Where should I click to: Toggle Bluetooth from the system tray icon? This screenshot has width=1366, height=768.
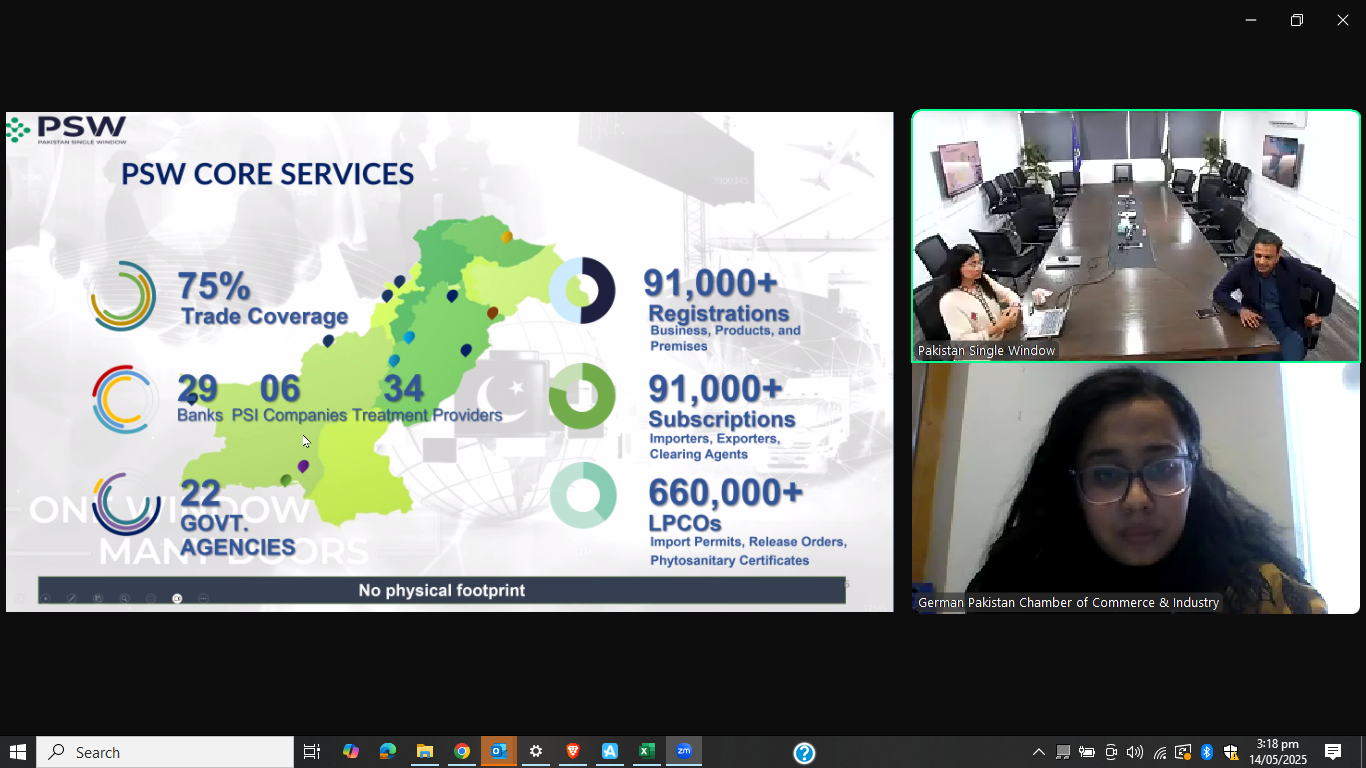point(1207,752)
